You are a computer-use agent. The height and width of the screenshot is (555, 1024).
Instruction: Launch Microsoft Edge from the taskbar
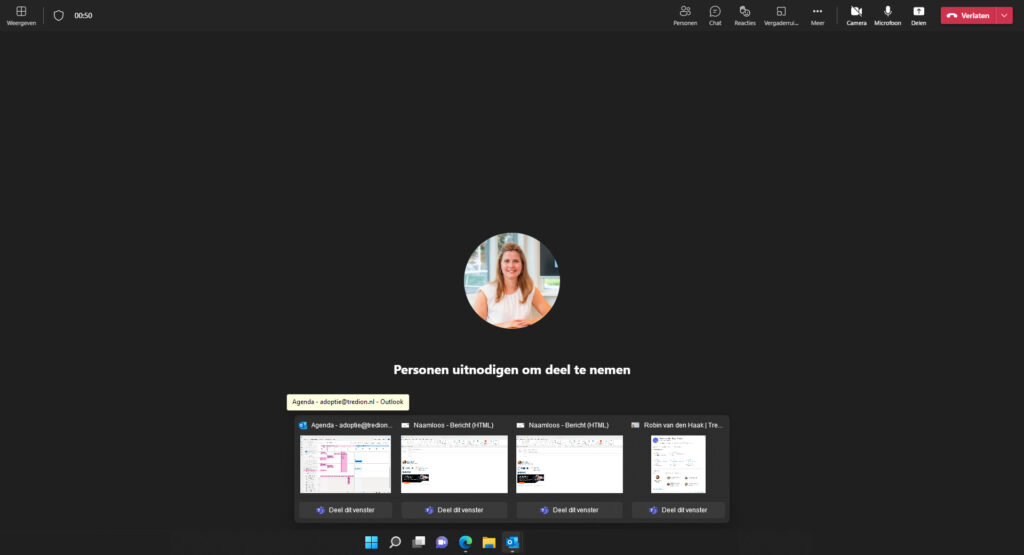pyautogui.click(x=466, y=542)
